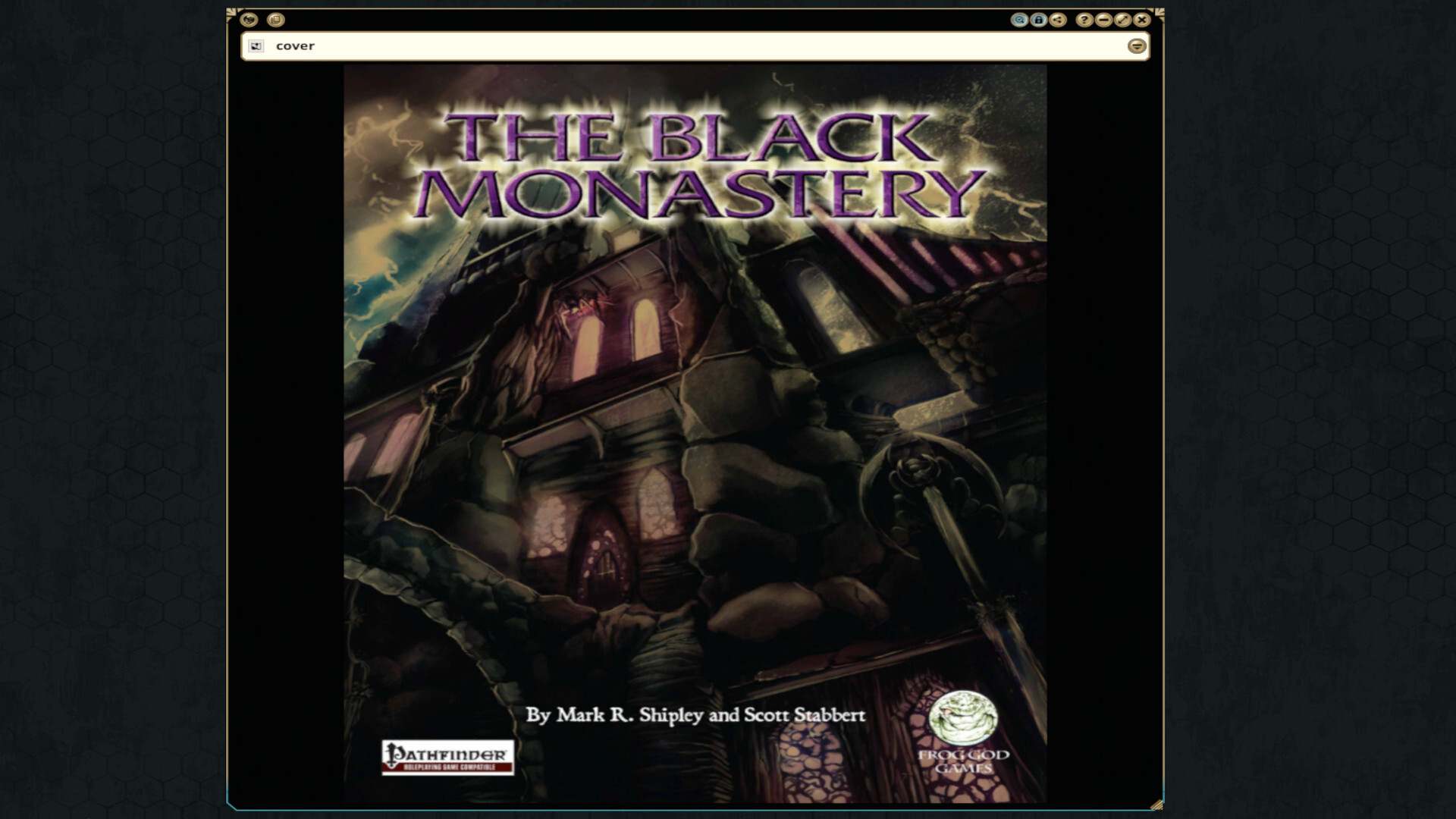Minimize the cover image window
This screenshot has width=1456, height=819.
point(1104,20)
